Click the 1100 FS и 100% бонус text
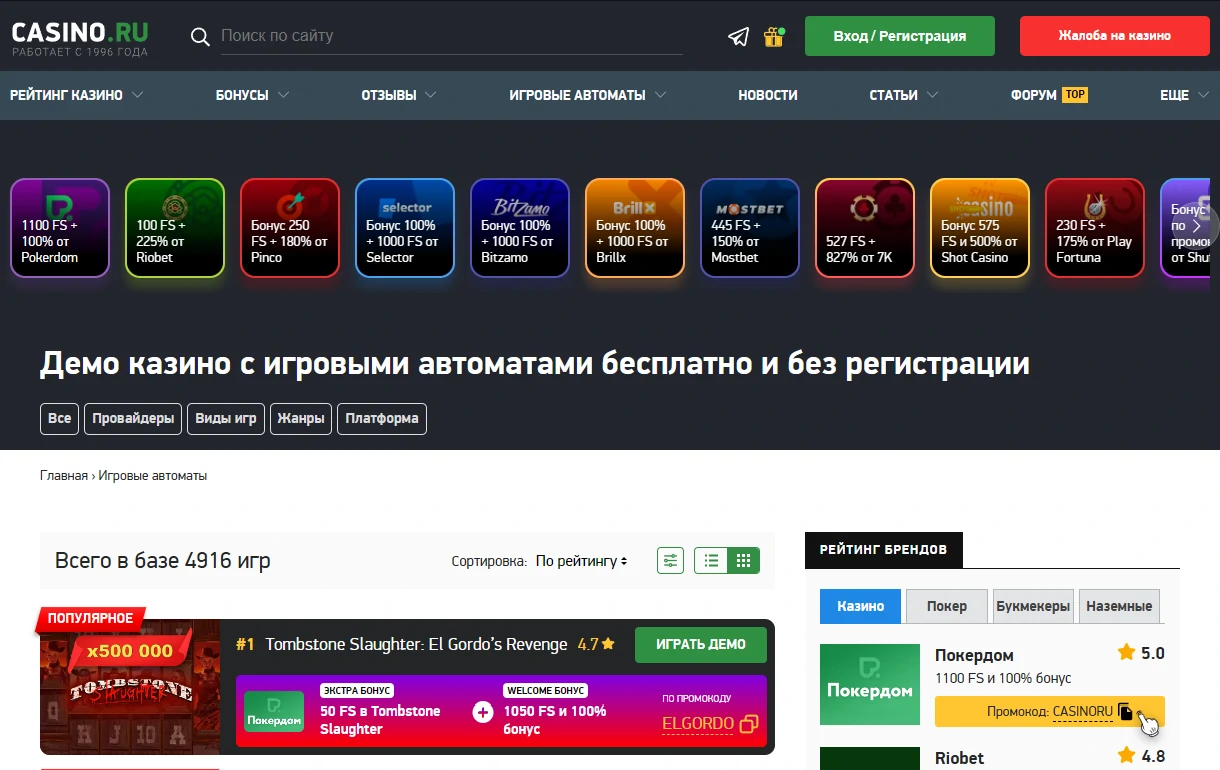The image size is (1220, 770). [x=1003, y=679]
